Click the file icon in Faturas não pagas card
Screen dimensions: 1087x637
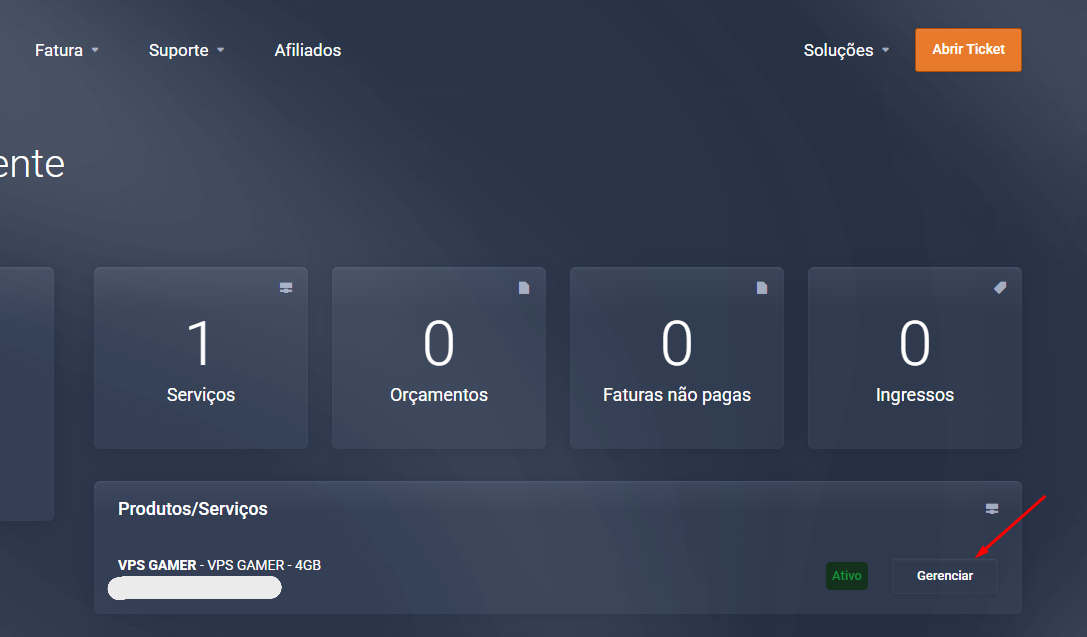pyautogui.click(x=762, y=288)
